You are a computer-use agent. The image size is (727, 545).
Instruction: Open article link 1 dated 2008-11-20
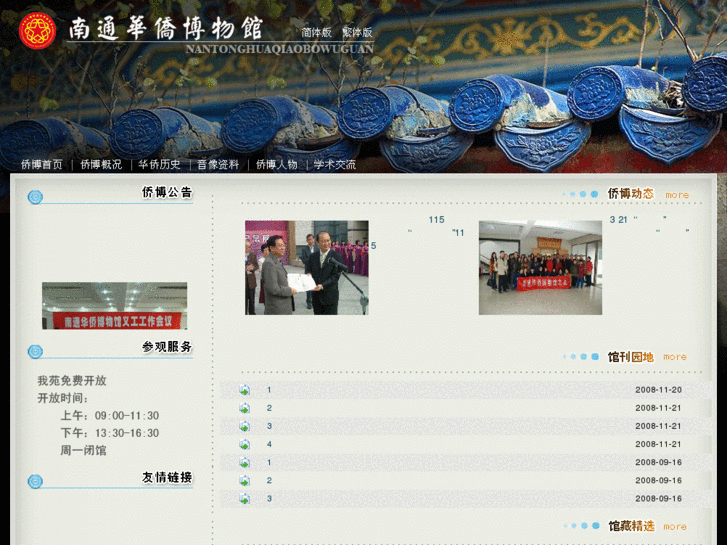[269, 390]
